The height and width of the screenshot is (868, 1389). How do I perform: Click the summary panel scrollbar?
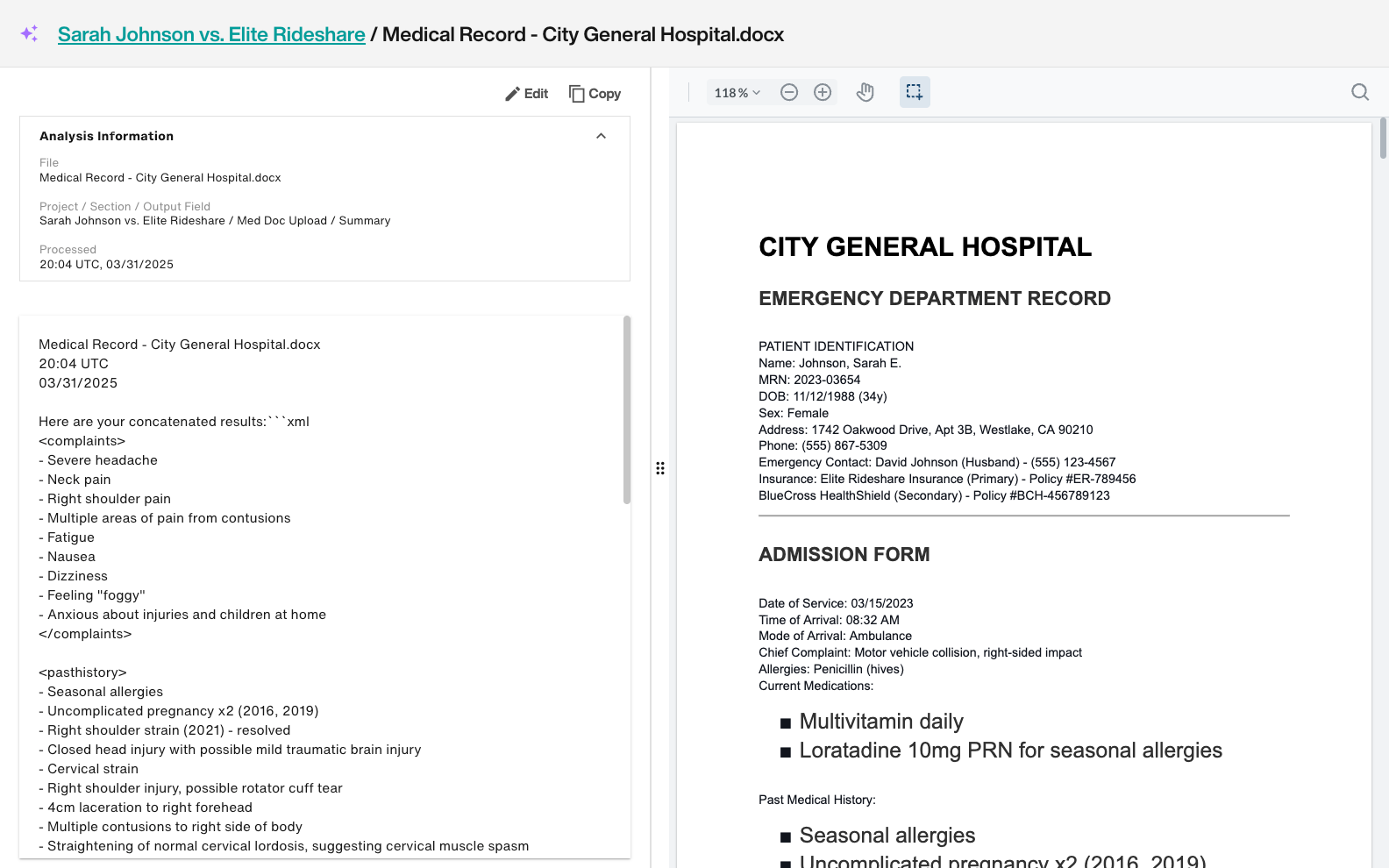point(627,409)
